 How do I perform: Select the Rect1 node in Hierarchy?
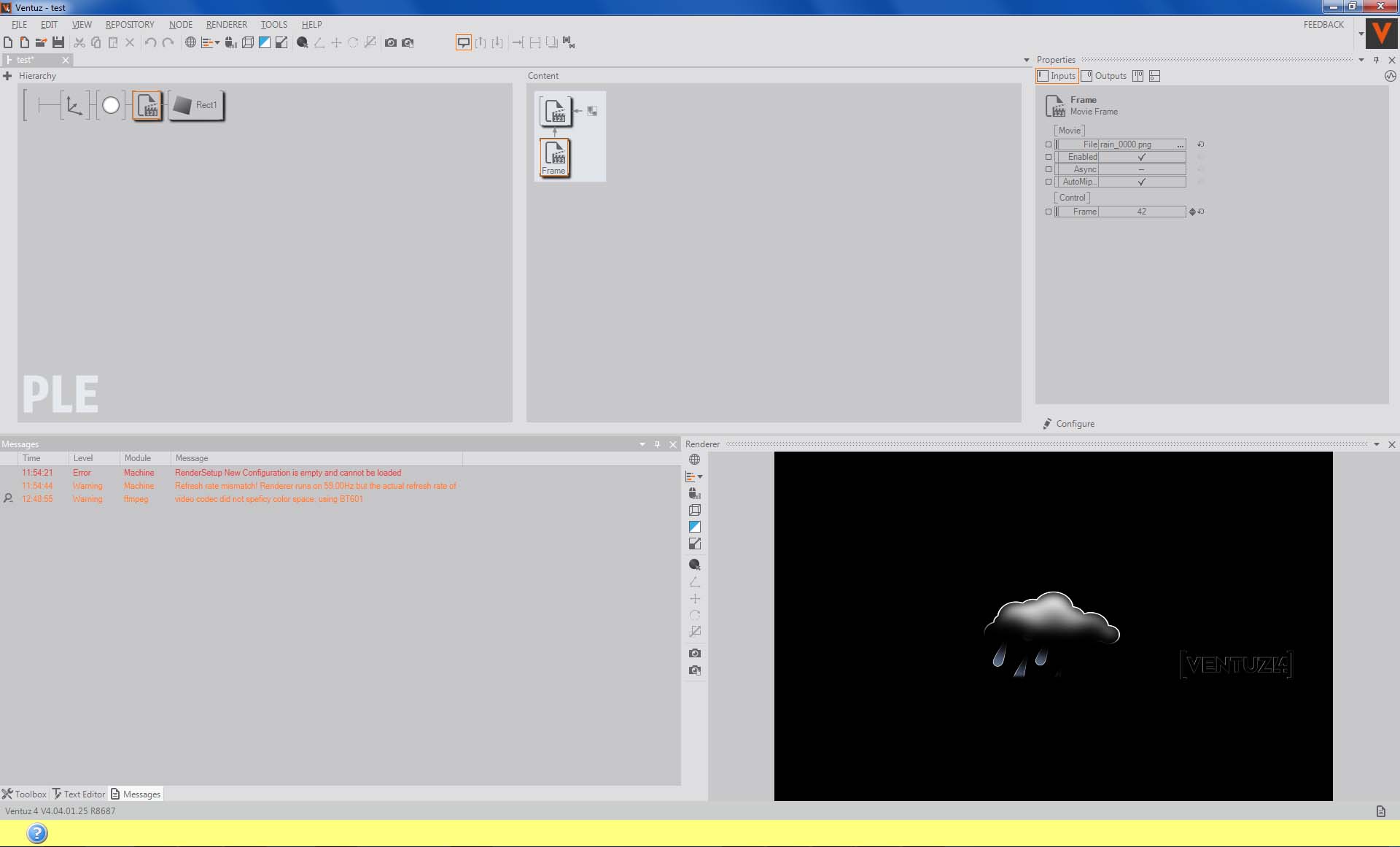197,105
